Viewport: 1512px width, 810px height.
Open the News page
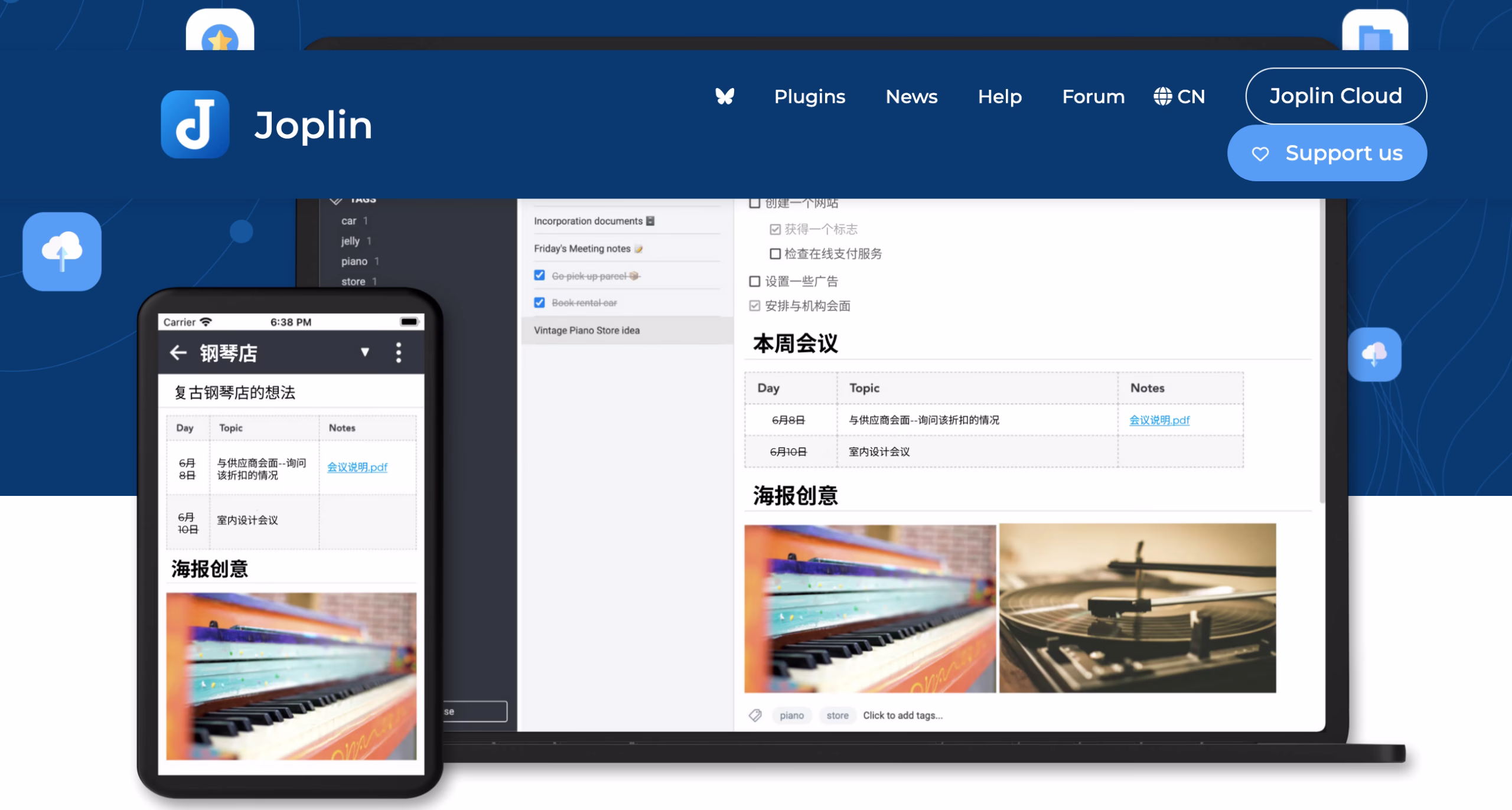(x=911, y=96)
